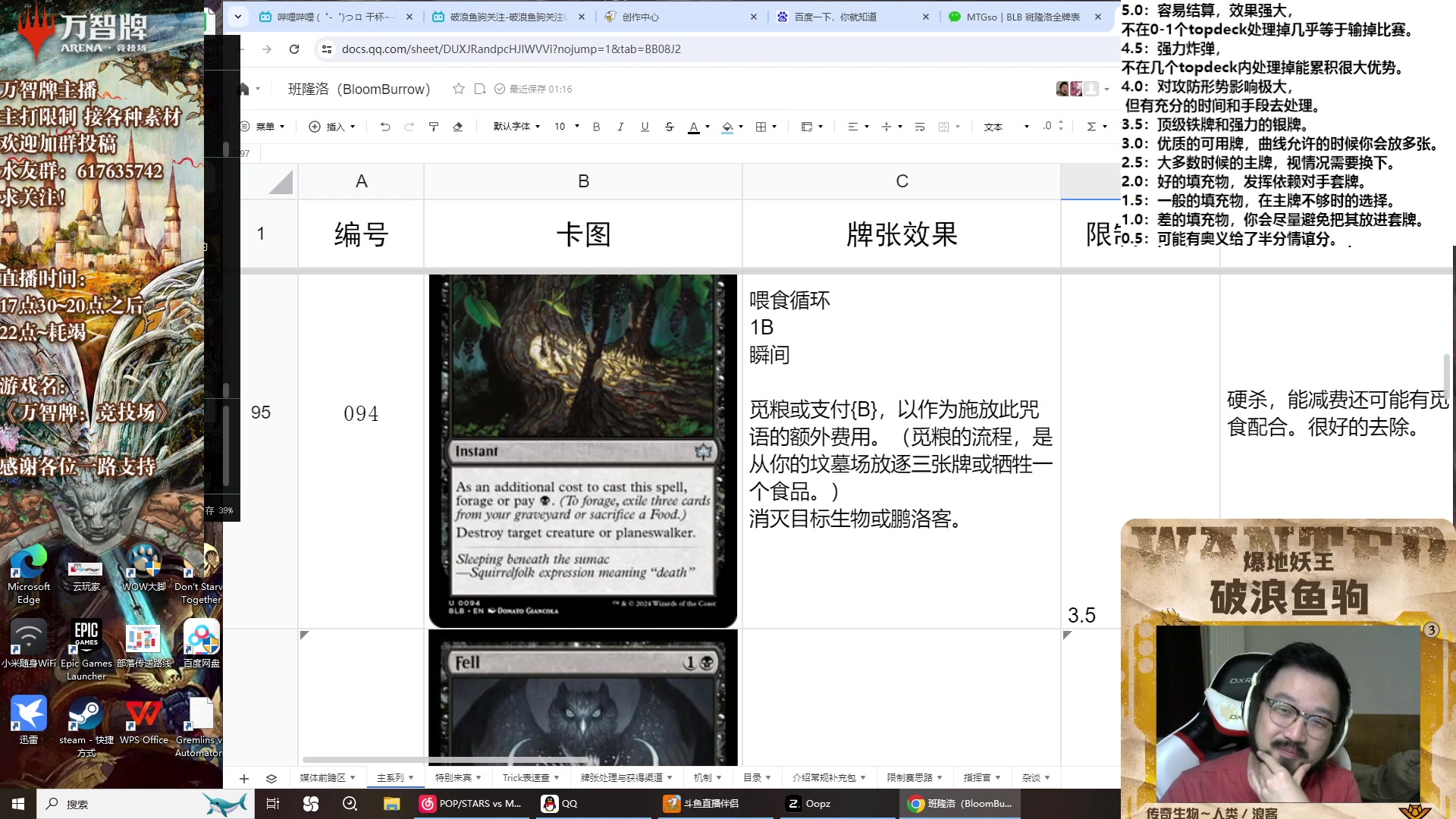Toggle strikethrough formatting
This screenshot has height=819, width=1456.
coord(670,127)
